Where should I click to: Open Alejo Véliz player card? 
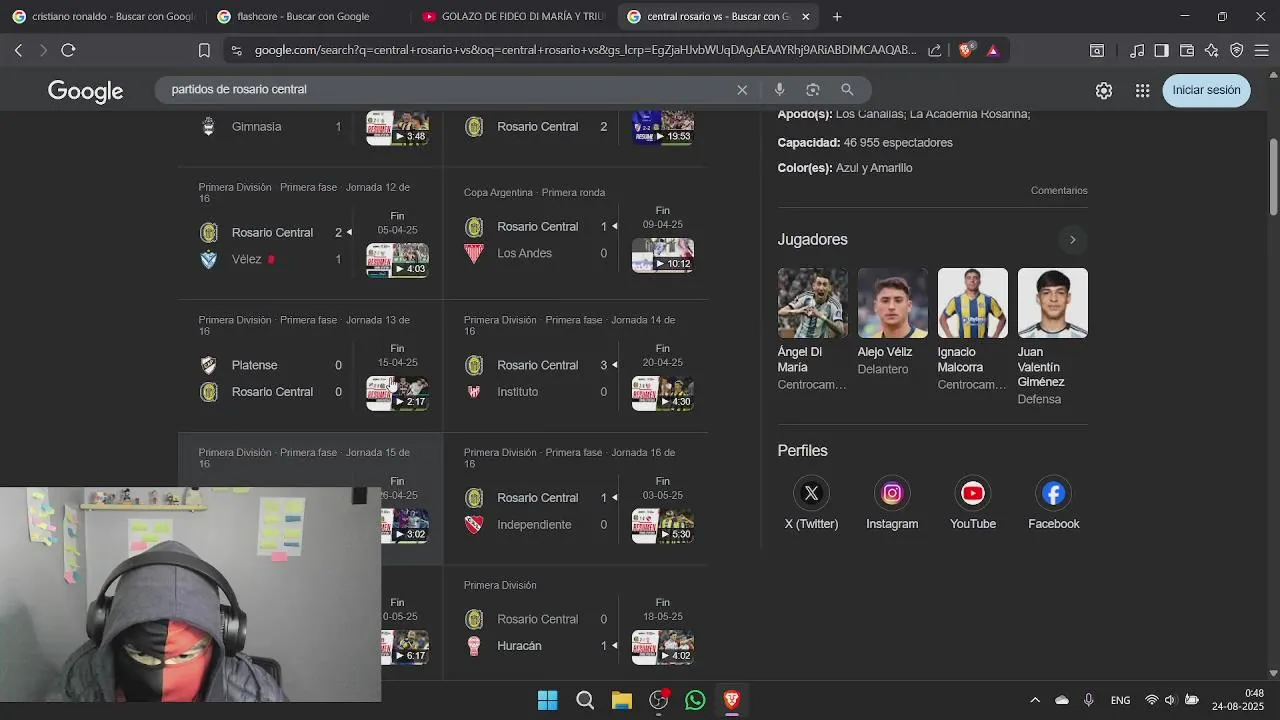pos(892,322)
